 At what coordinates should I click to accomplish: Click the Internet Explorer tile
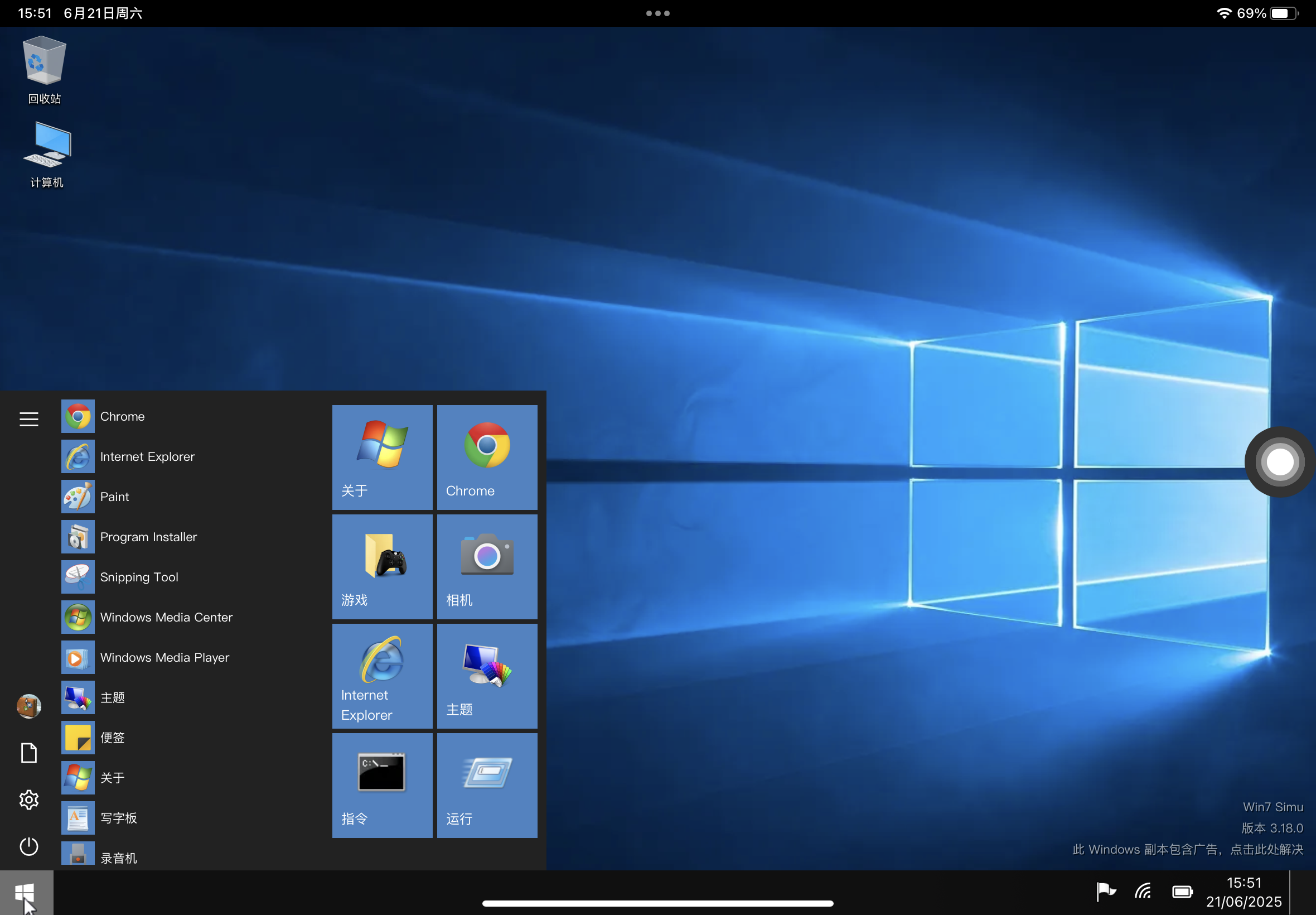382,676
